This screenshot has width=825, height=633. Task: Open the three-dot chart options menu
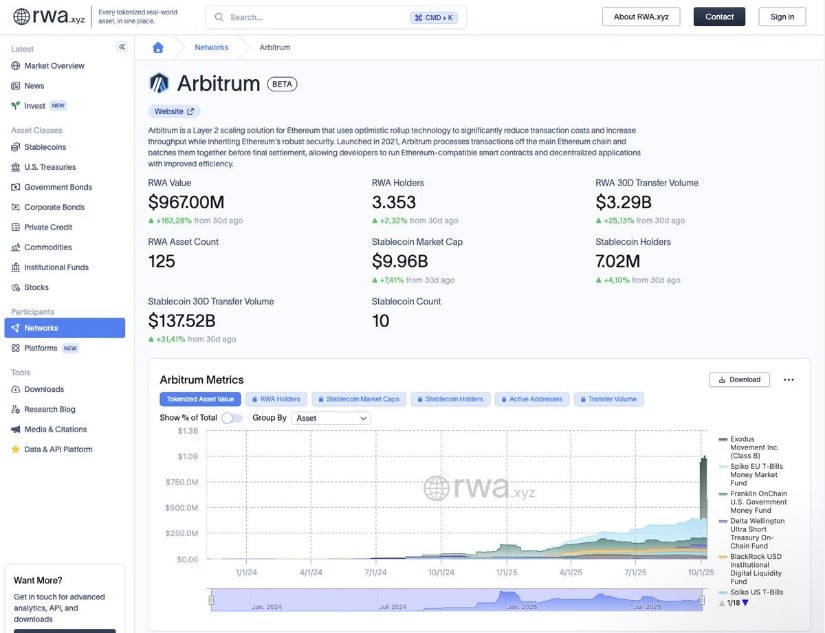point(789,380)
